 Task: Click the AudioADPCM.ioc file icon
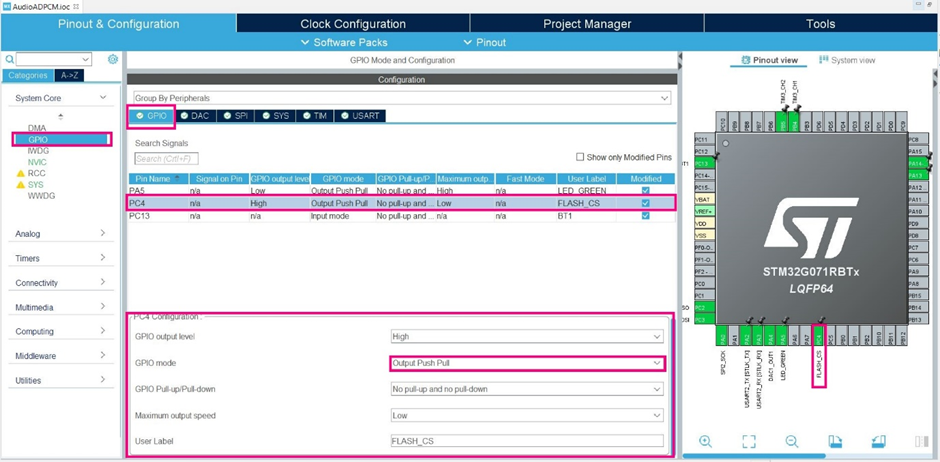click(x=7, y=5)
